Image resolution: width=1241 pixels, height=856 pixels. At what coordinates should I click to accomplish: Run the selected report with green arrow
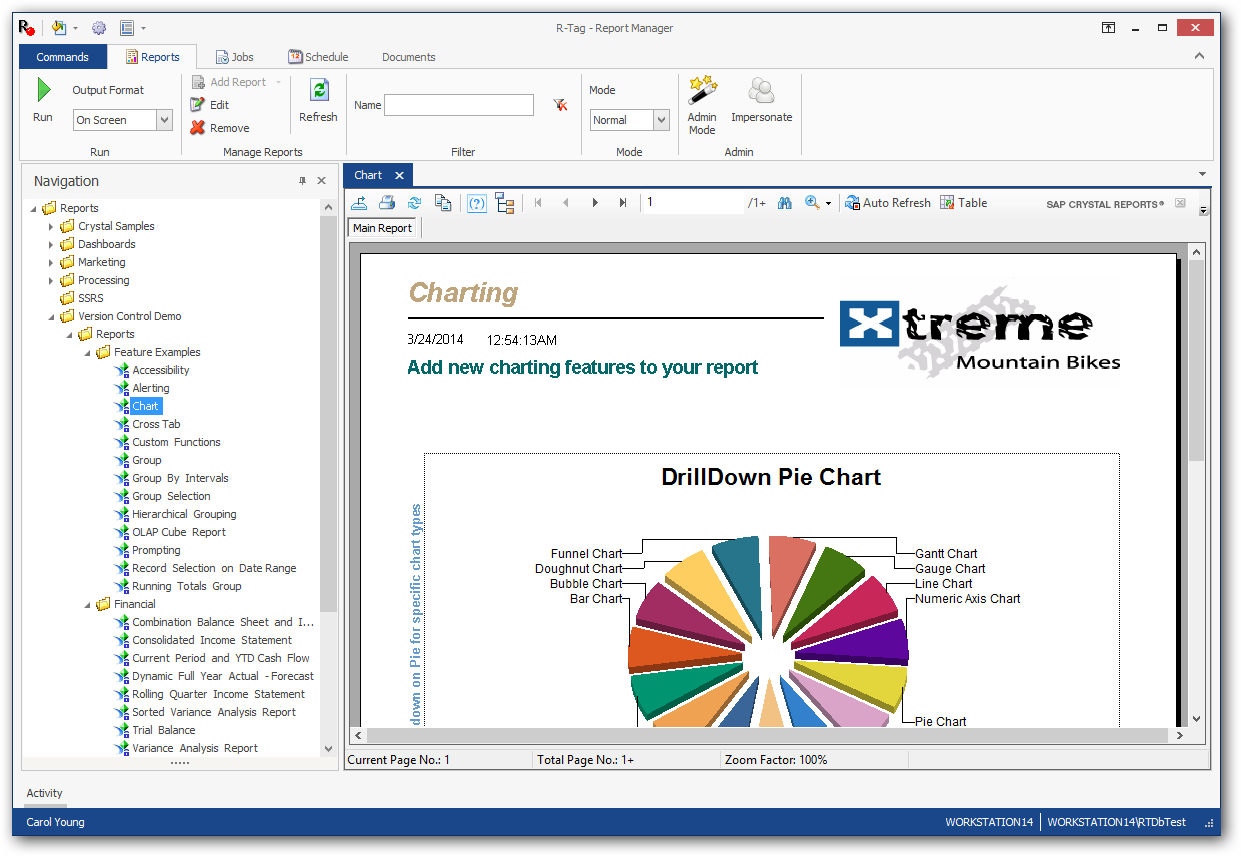pyautogui.click(x=43, y=92)
